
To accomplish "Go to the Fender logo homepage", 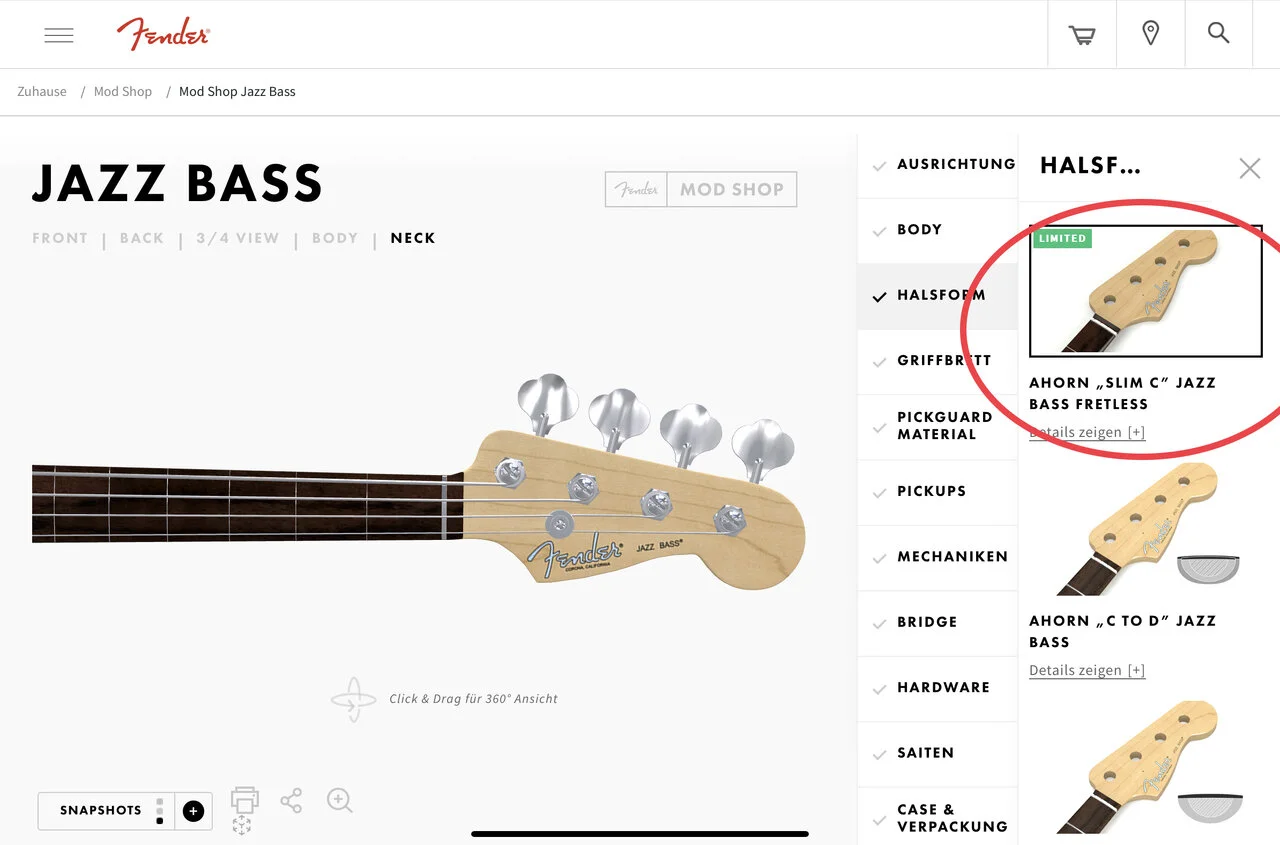I will click(163, 34).
